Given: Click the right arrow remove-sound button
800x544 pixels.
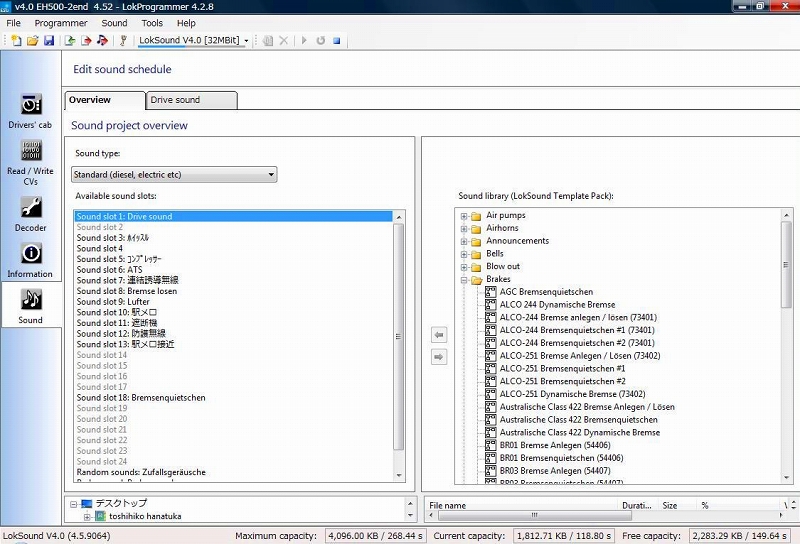Looking at the screenshot, I should click(x=439, y=356).
